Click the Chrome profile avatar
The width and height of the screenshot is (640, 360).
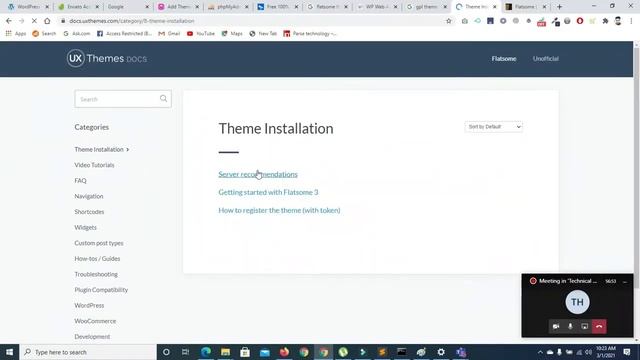point(618,21)
